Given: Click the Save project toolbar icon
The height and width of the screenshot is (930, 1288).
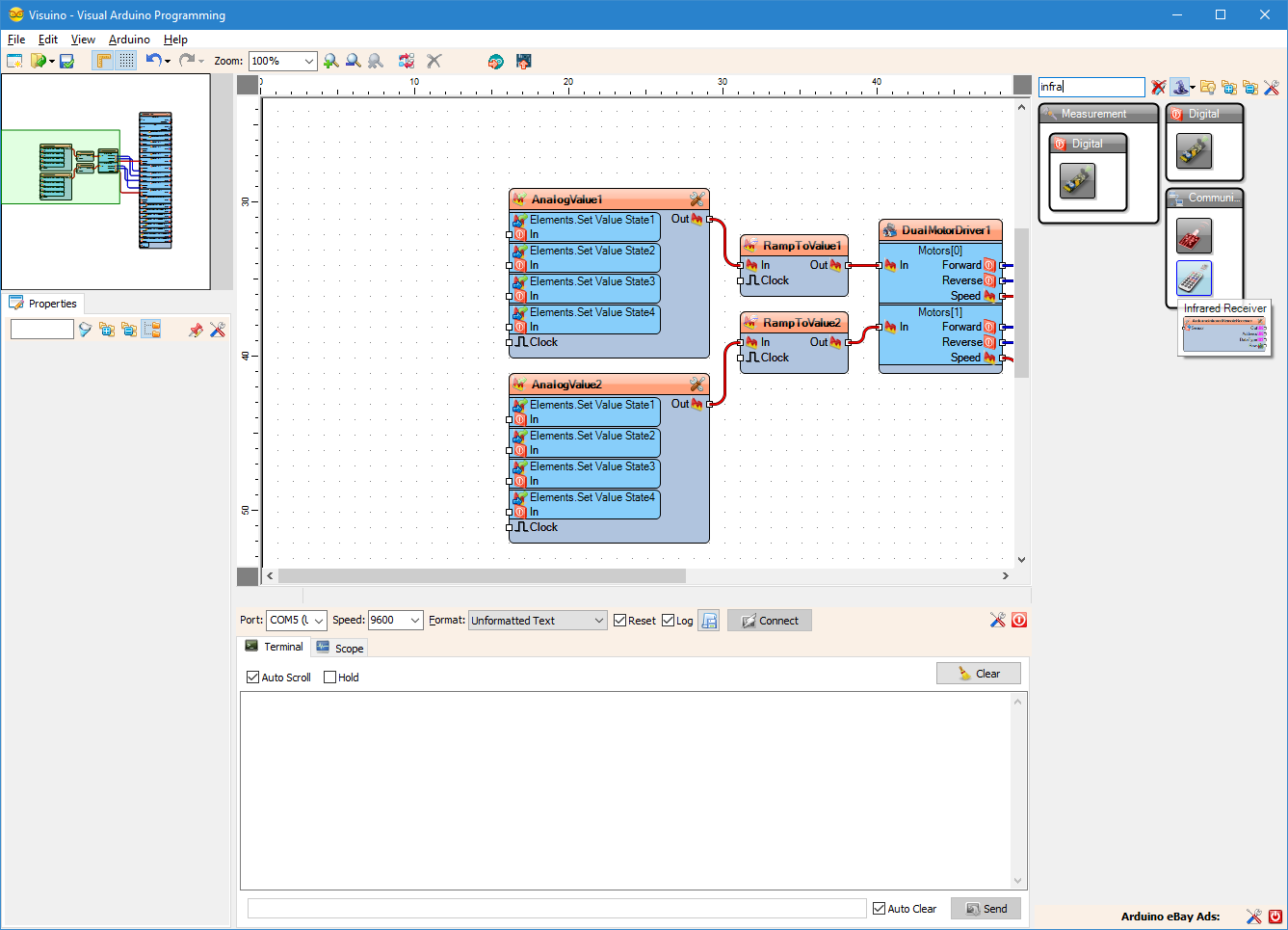Looking at the screenshot, I should 66,61.
